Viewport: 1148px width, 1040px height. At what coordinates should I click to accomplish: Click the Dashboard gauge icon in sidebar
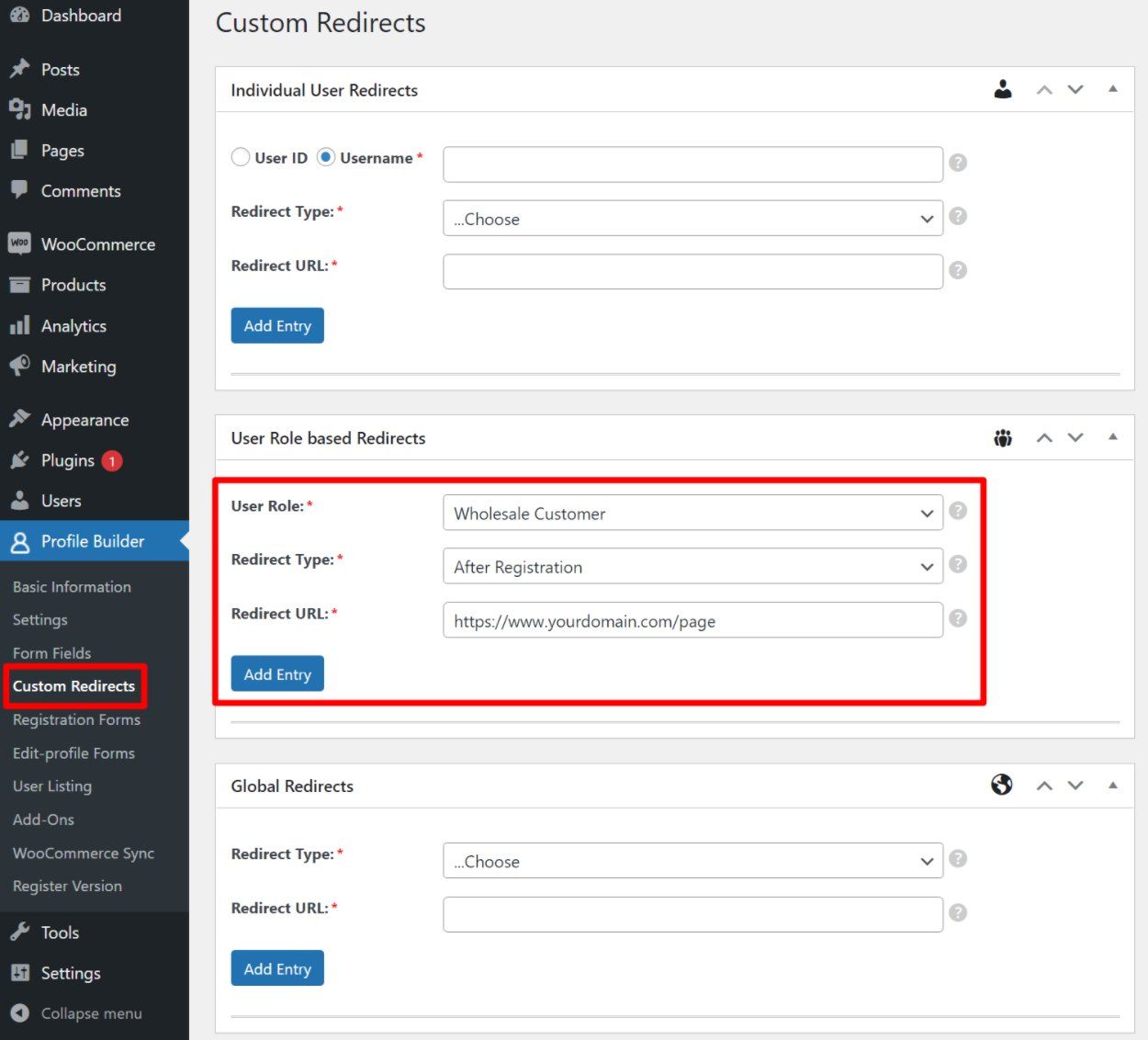[19, 15]
